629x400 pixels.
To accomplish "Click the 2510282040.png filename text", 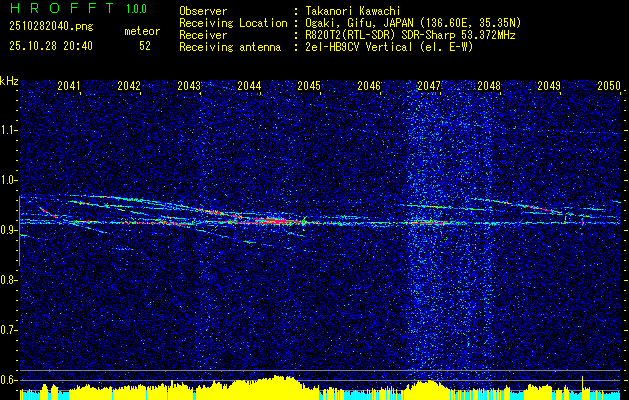I will [51, 27].
